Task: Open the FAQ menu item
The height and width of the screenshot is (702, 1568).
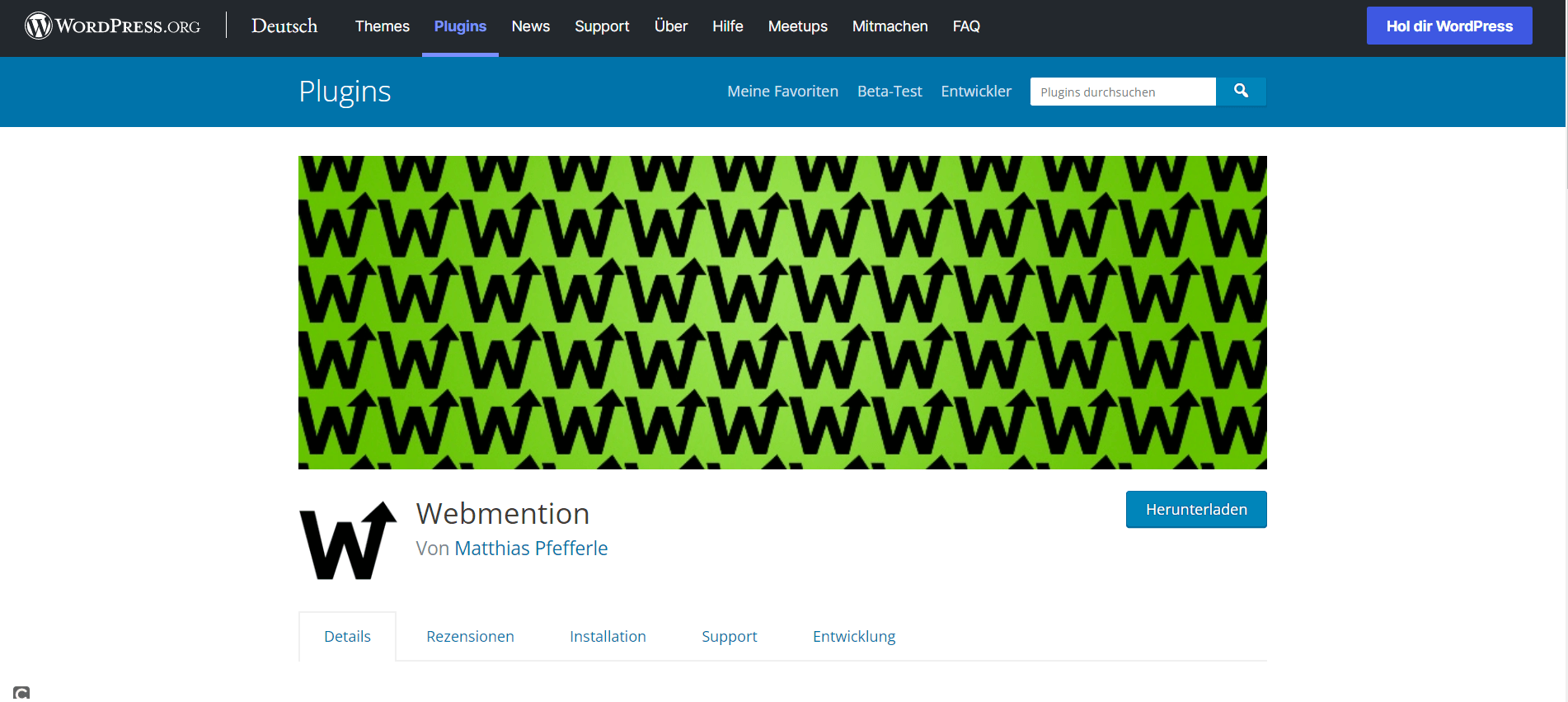Action: [x=966, y=26]
